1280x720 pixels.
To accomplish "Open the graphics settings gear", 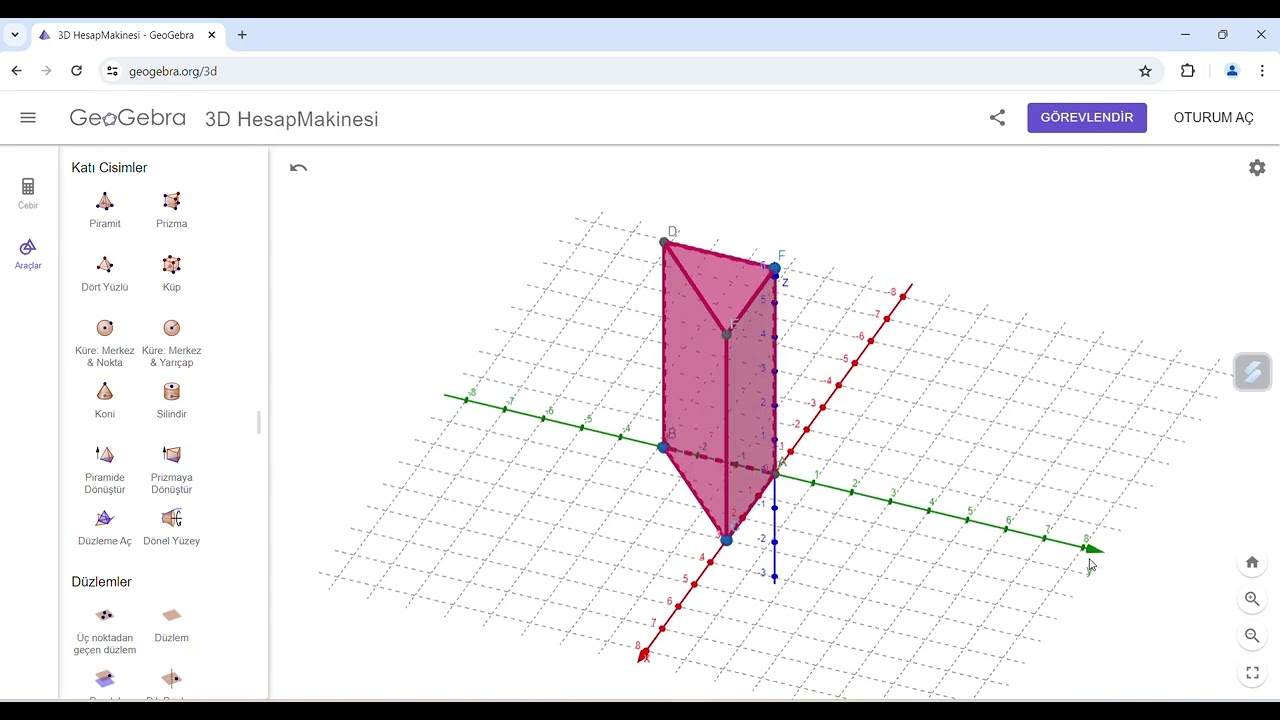I will click(1257, 168).
